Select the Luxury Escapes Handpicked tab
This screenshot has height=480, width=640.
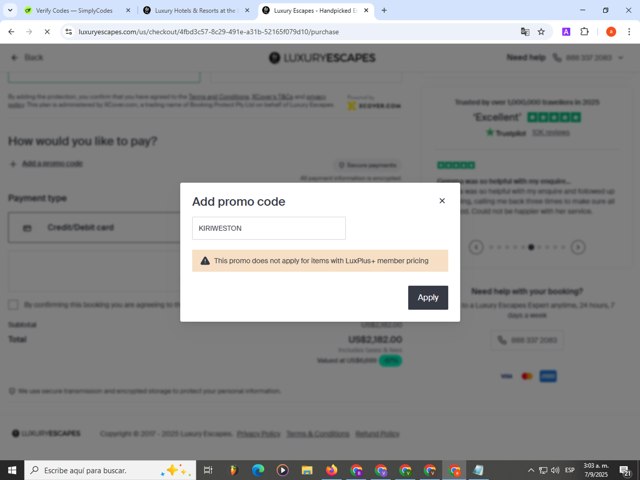tap(315, 11)
